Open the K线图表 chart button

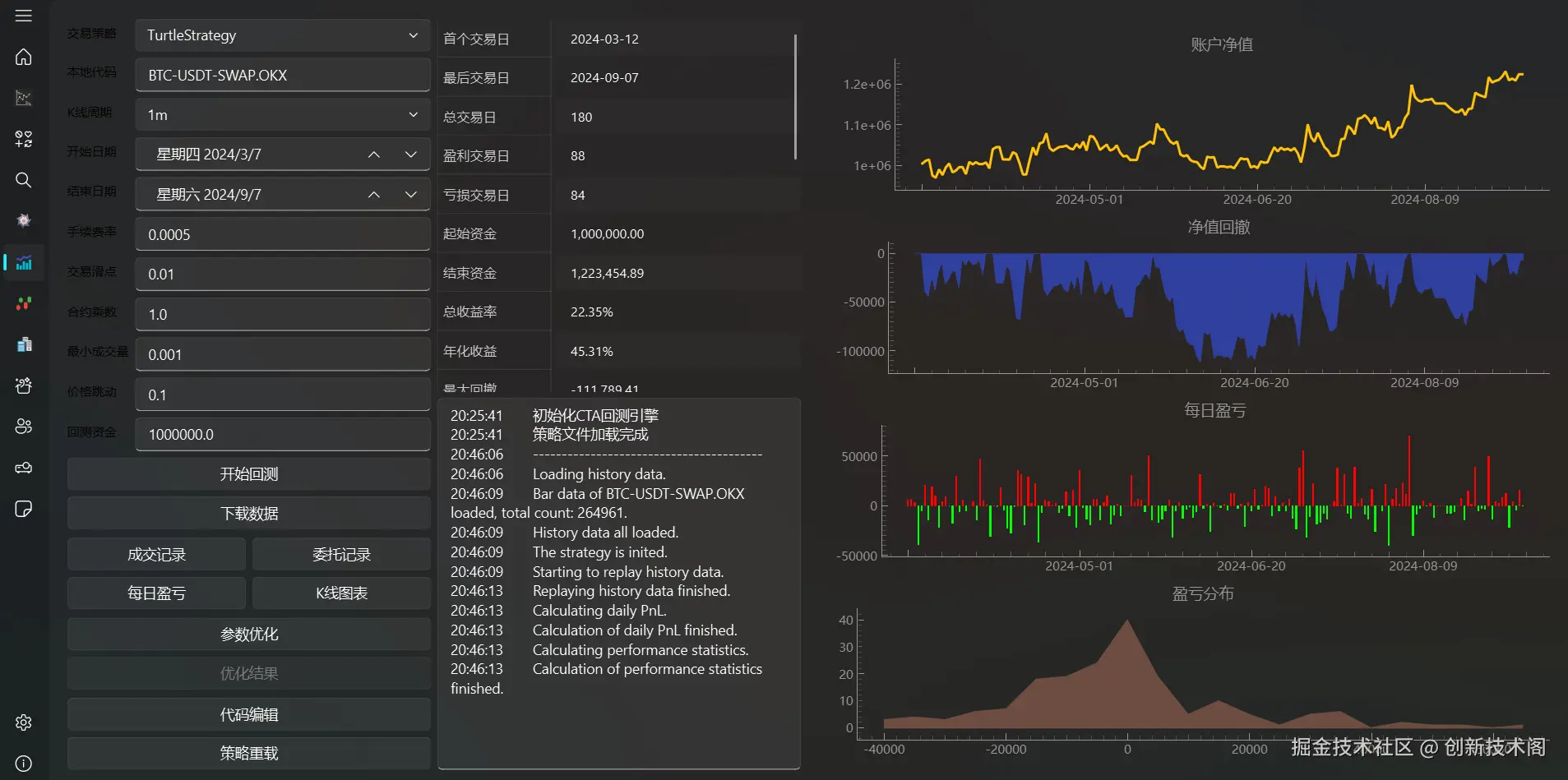coord(341,593)
